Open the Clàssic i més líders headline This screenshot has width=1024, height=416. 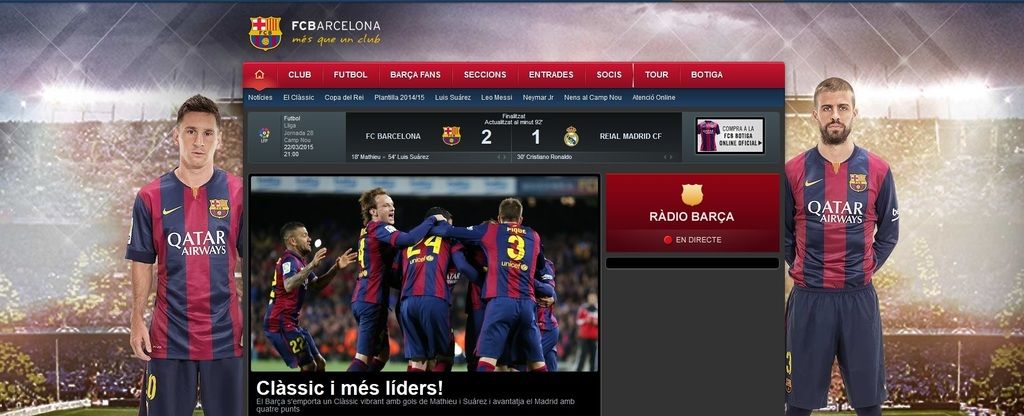(x=349, y=387)
